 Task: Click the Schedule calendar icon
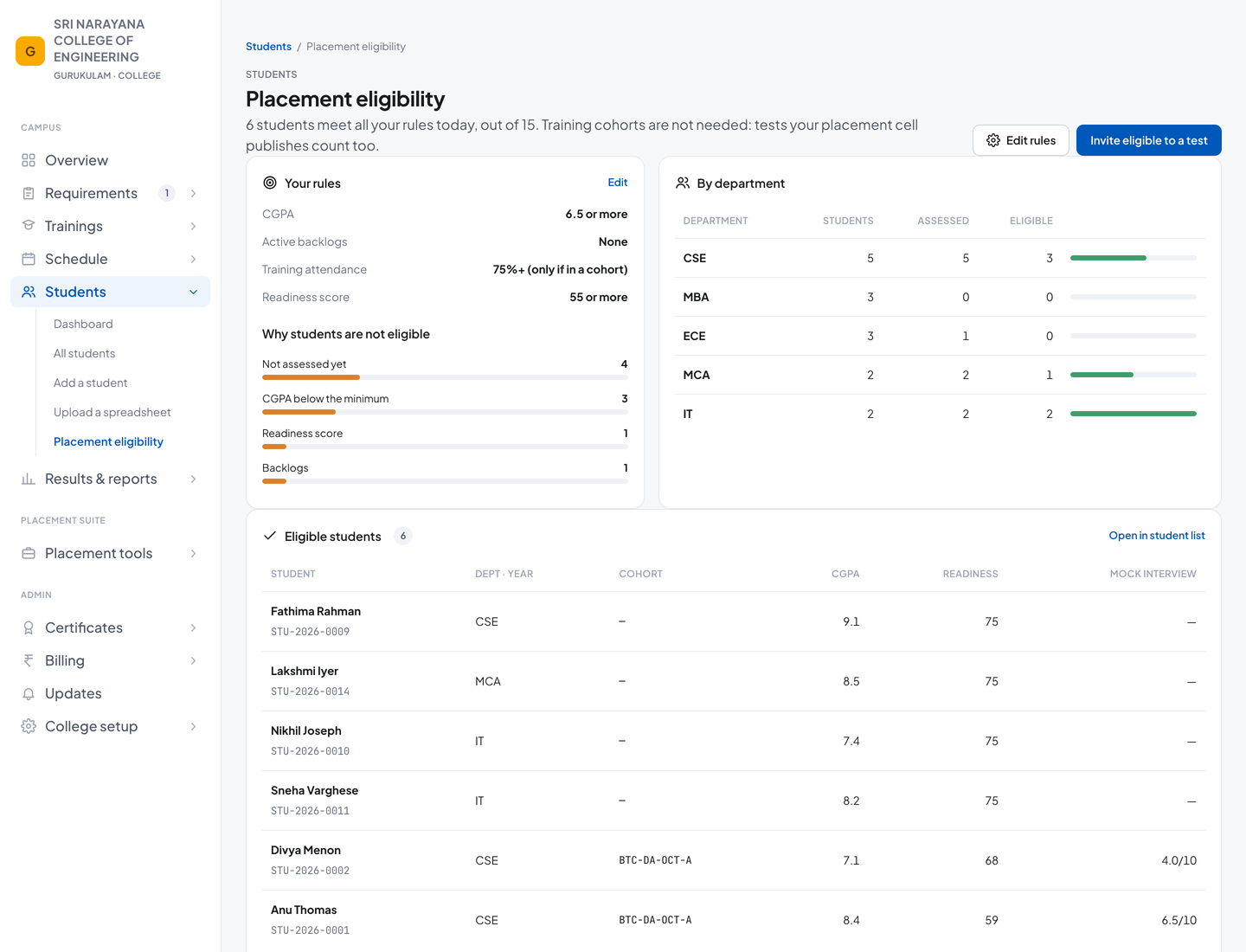[29, 259]
